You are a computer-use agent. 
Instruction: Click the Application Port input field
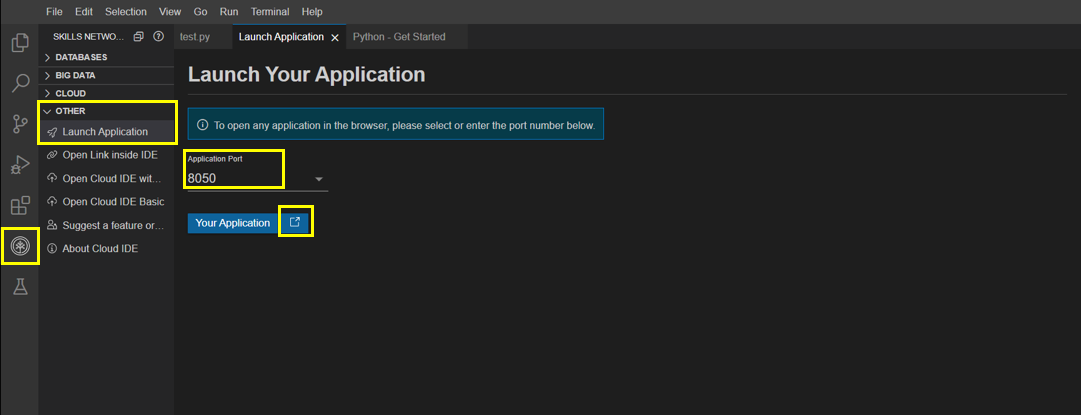click(x=245, y=178)
